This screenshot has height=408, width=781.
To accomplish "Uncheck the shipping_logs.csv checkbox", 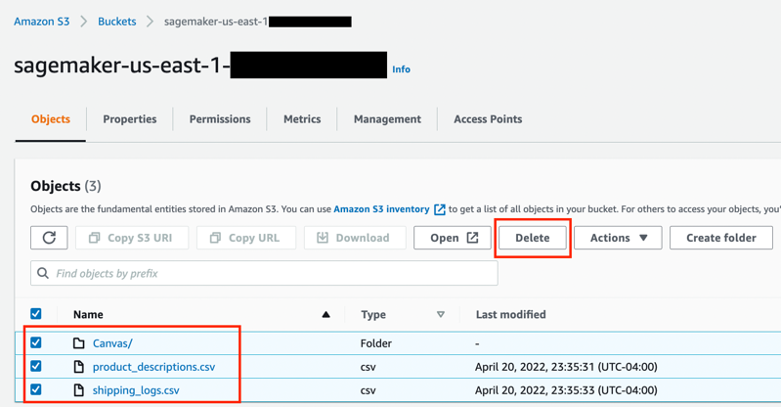I will 37,390.
